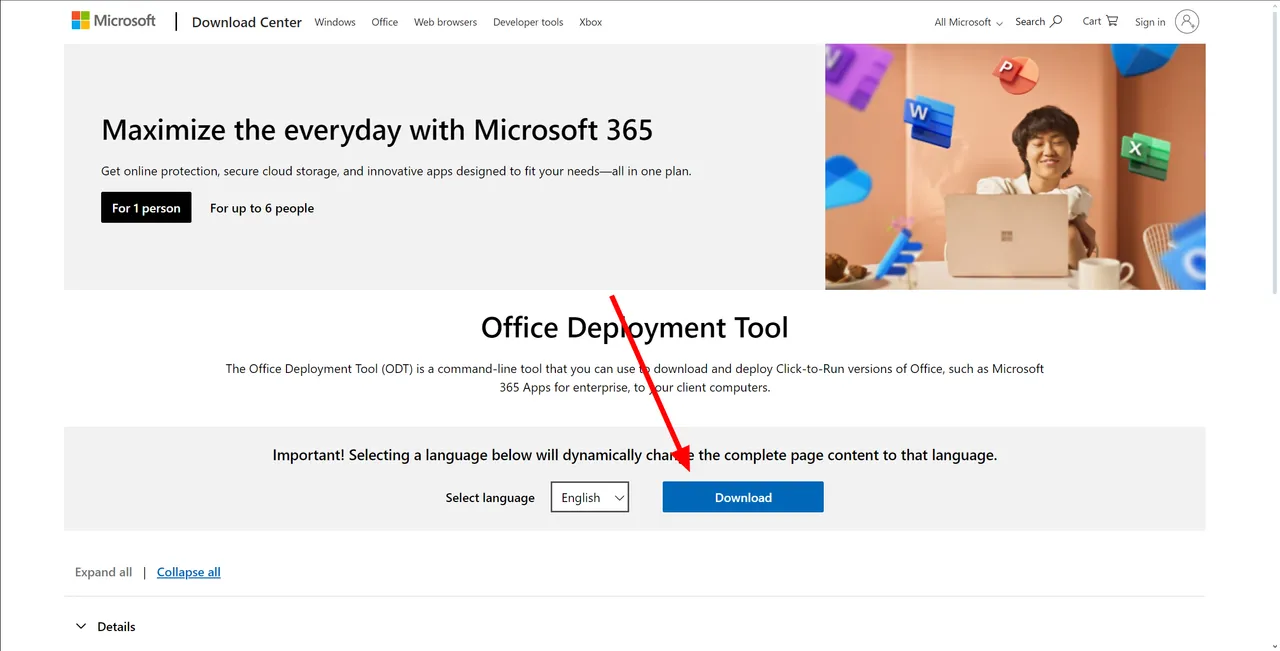Viewport: 1280px width, 651px height.
Task: Open the Search magnifier icon
Action: tap(1056, 21)
